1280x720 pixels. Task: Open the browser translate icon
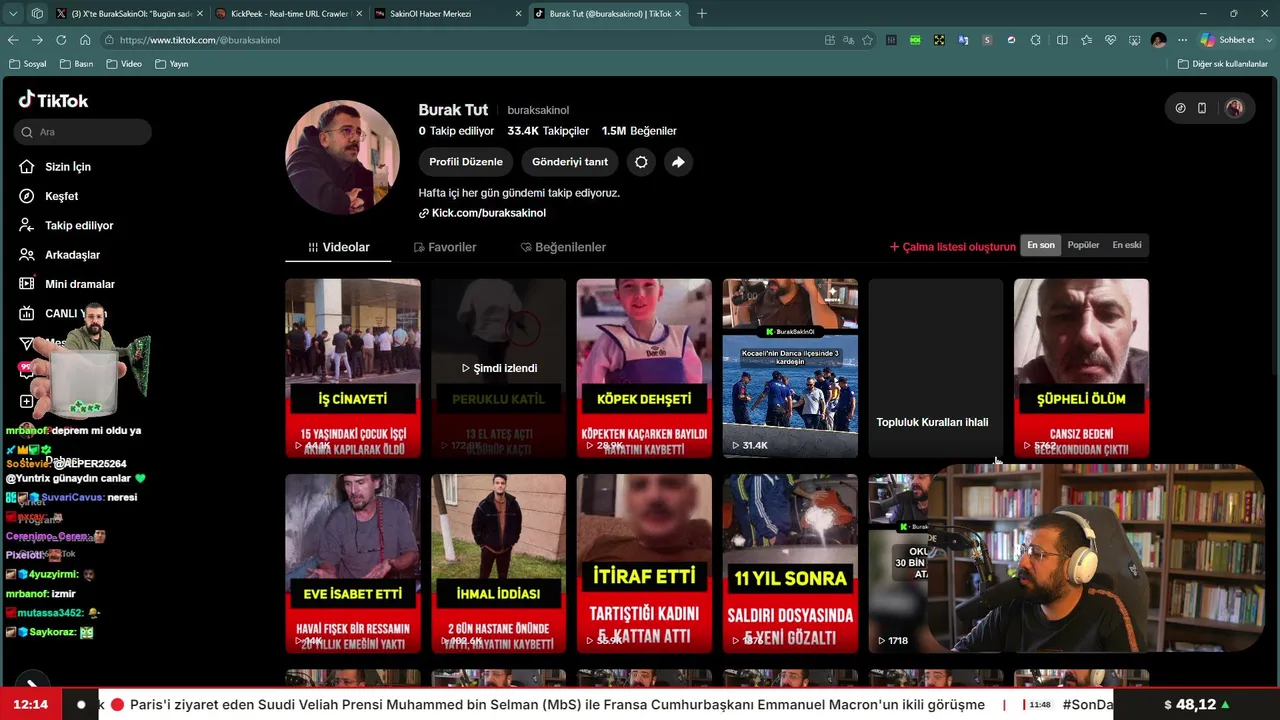coord(848,40)
